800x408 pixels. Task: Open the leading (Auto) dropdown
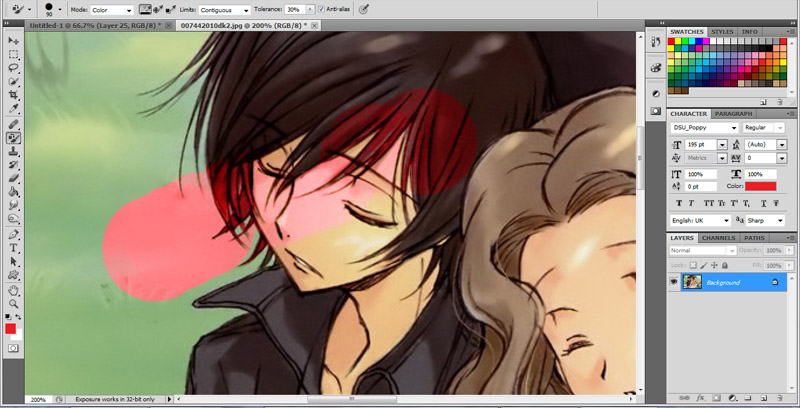pyautogui.click(x=782, y=145)
